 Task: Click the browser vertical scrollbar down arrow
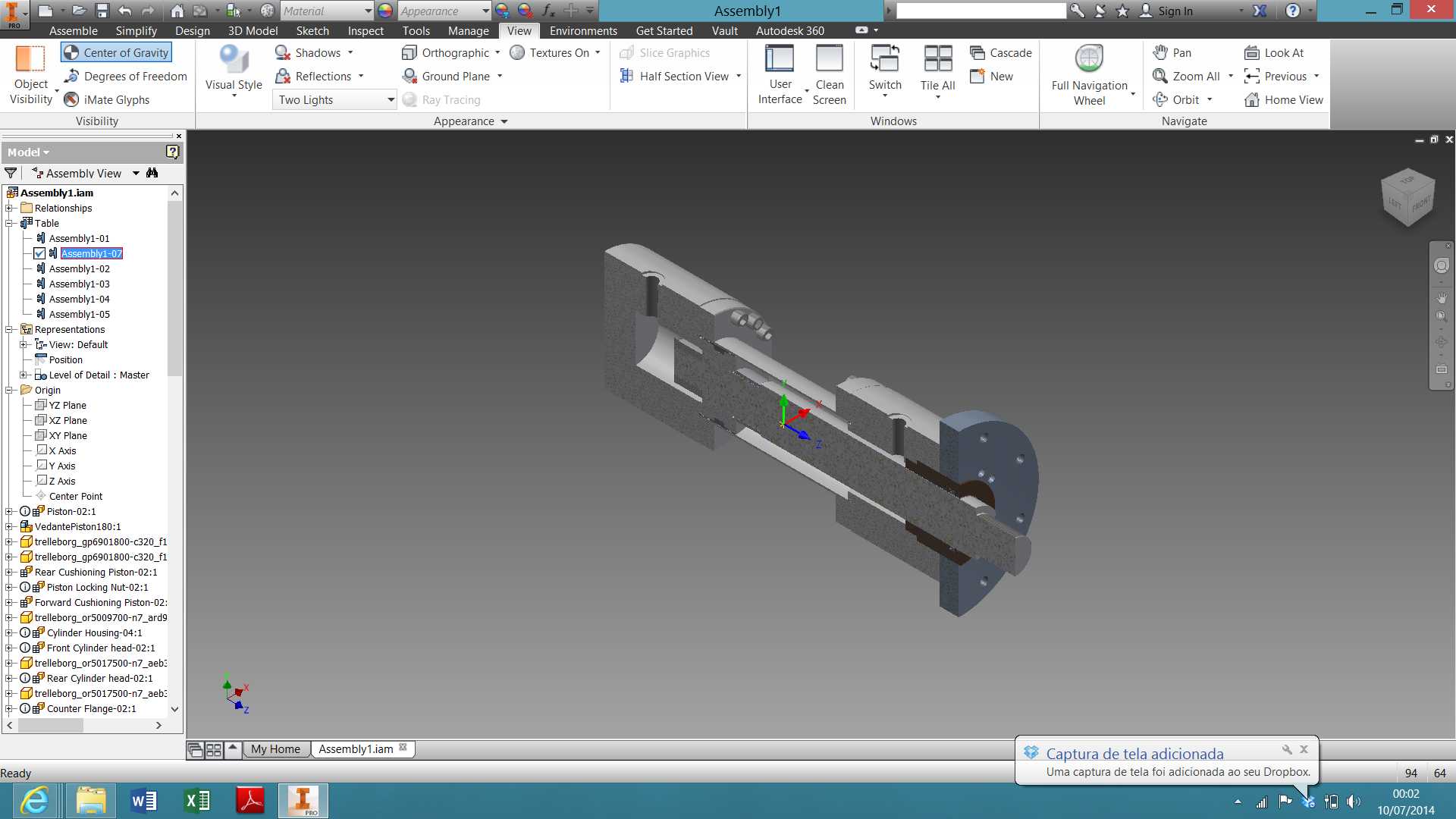tap(174, 709)
